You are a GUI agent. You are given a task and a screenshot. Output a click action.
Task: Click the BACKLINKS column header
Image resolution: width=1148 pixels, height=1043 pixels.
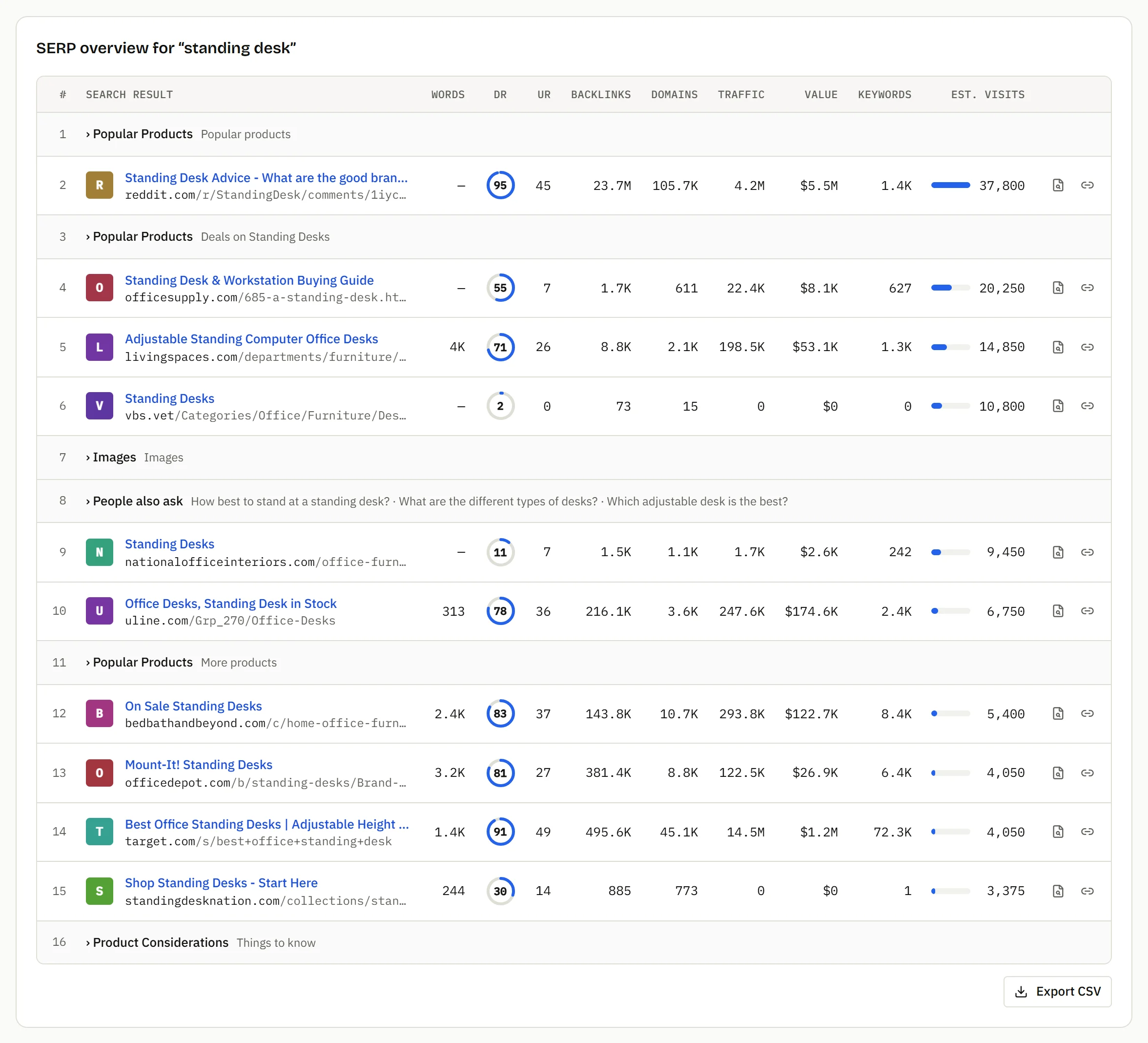[x=601, y=95]
